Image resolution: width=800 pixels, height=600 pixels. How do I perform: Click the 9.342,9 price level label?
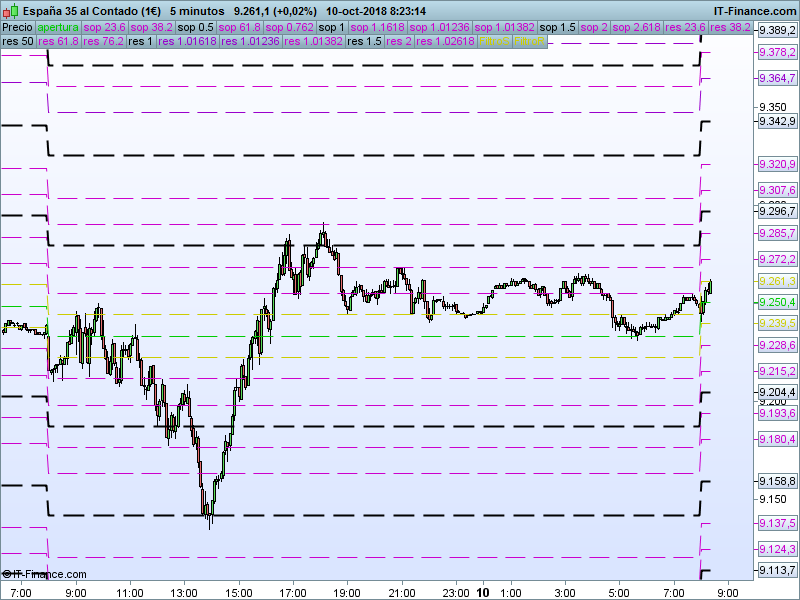tap(777, 121)
